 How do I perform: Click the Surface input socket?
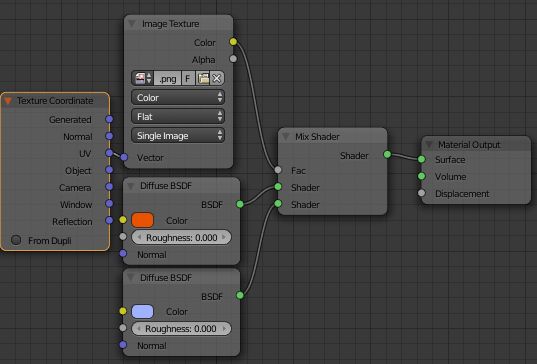point(422,159)
